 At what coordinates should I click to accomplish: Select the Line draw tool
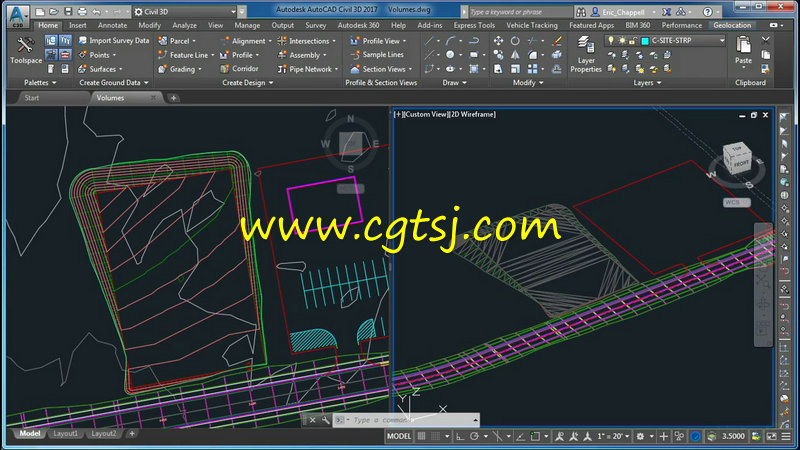[x=430, y=40]
